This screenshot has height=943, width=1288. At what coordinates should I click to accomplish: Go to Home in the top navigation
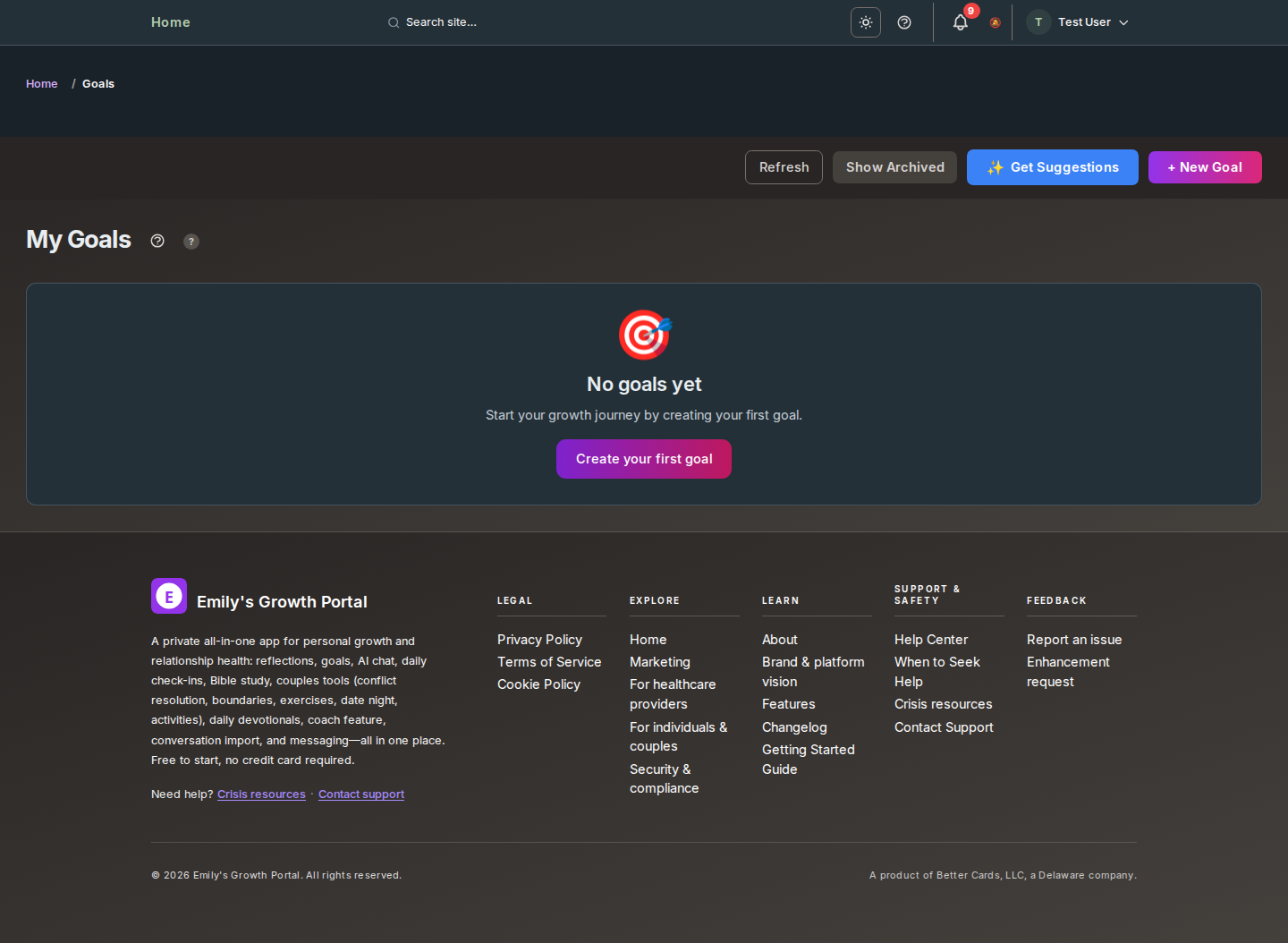pyautogui.click(x=170, y=22)
